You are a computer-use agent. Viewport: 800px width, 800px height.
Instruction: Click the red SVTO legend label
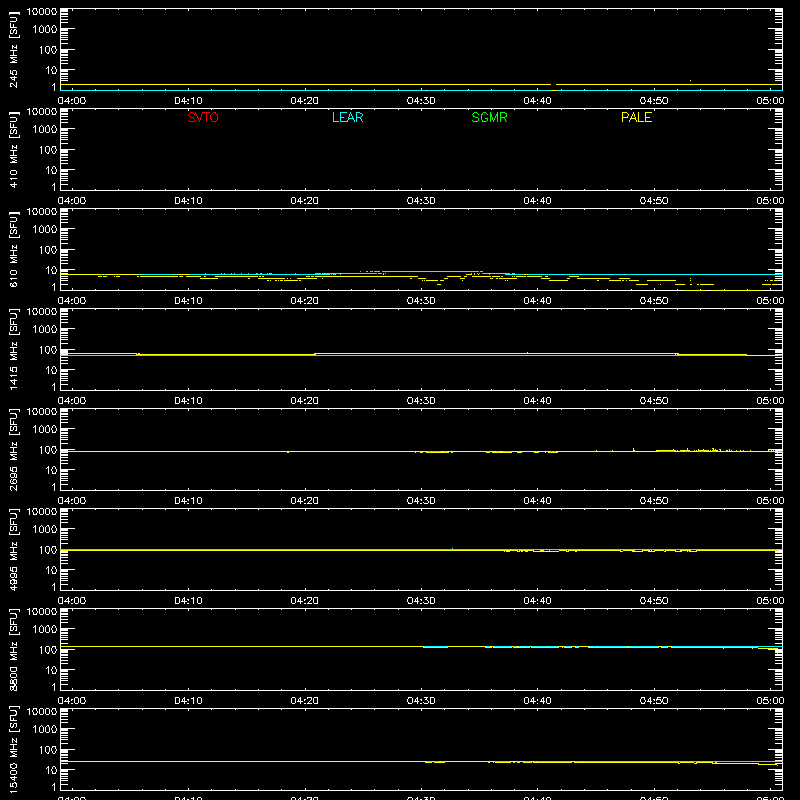tap(203, 117)
